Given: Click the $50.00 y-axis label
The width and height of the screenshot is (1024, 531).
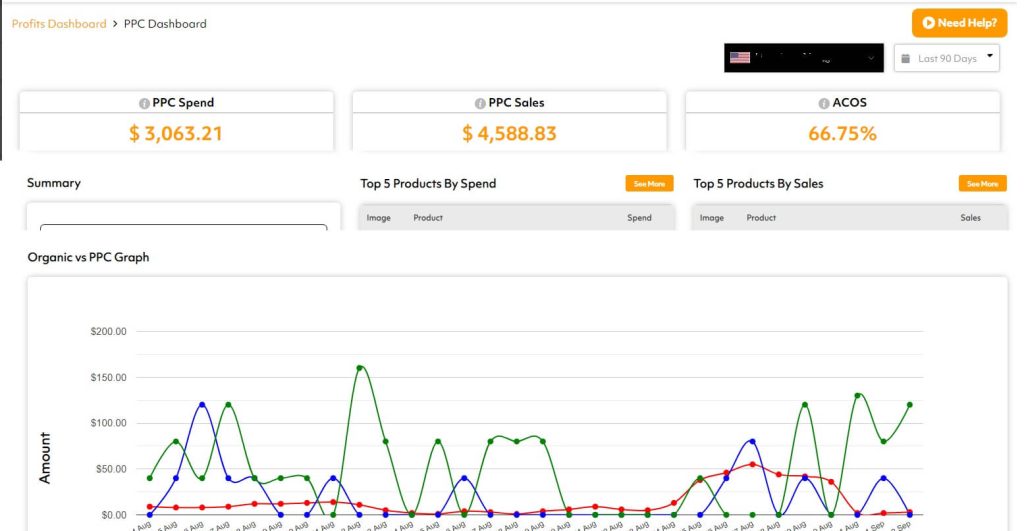Looking at the screenshot, I should tap(111, 469).
